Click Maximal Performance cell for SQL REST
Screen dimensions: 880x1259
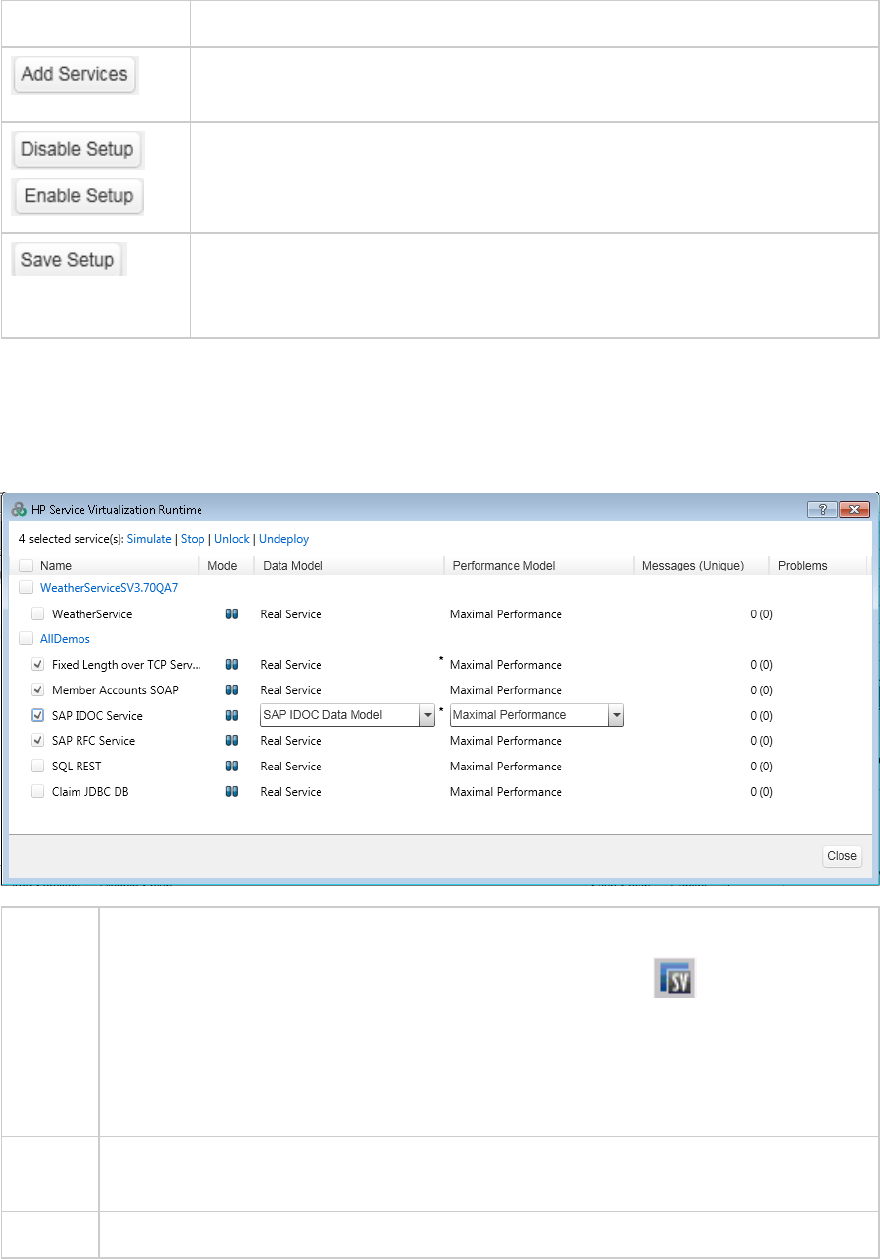pos(506,766)
